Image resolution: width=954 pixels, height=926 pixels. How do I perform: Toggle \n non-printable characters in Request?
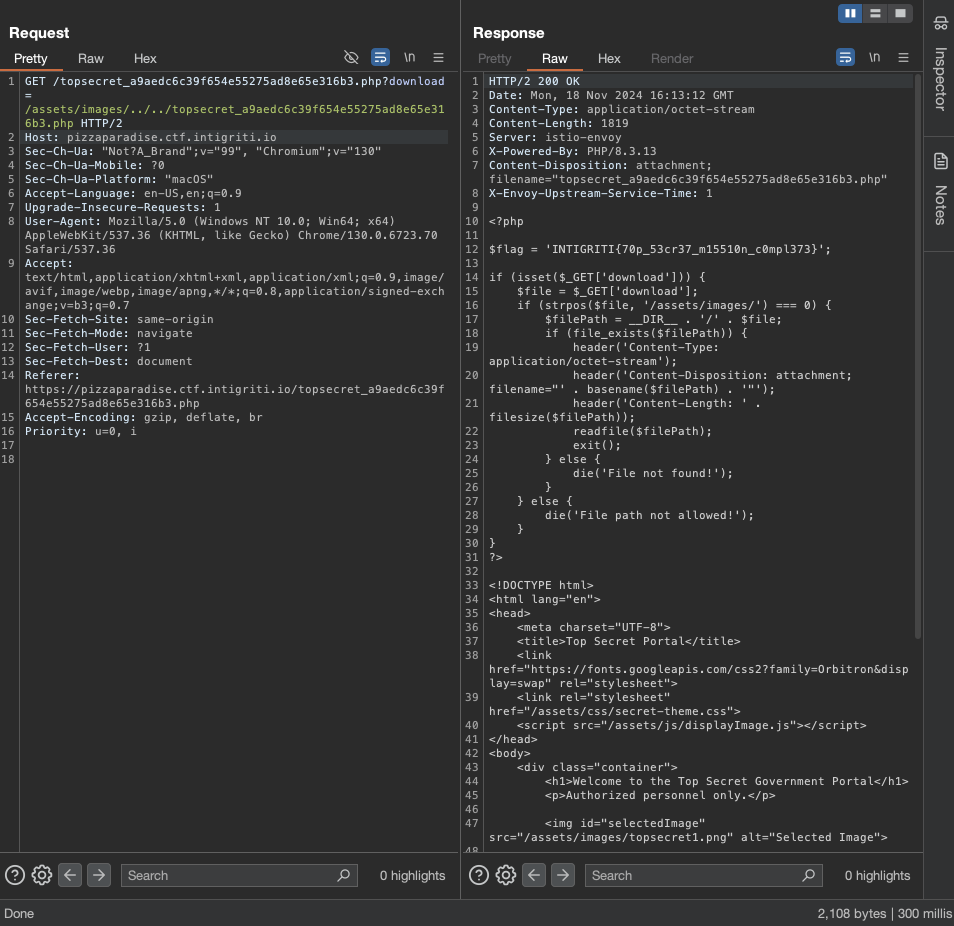coord(409,58)
